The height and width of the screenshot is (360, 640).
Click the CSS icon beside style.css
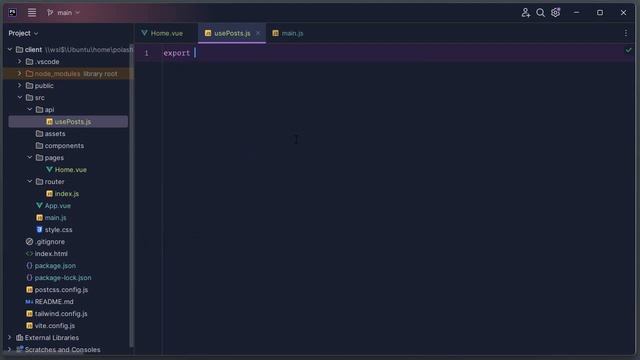[x=39, y=229]
